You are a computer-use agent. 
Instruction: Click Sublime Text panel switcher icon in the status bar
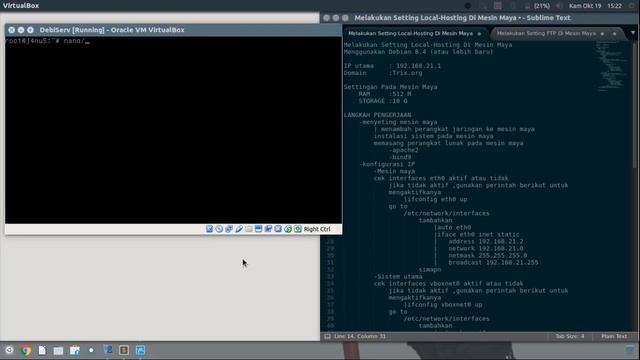(327, 336)
